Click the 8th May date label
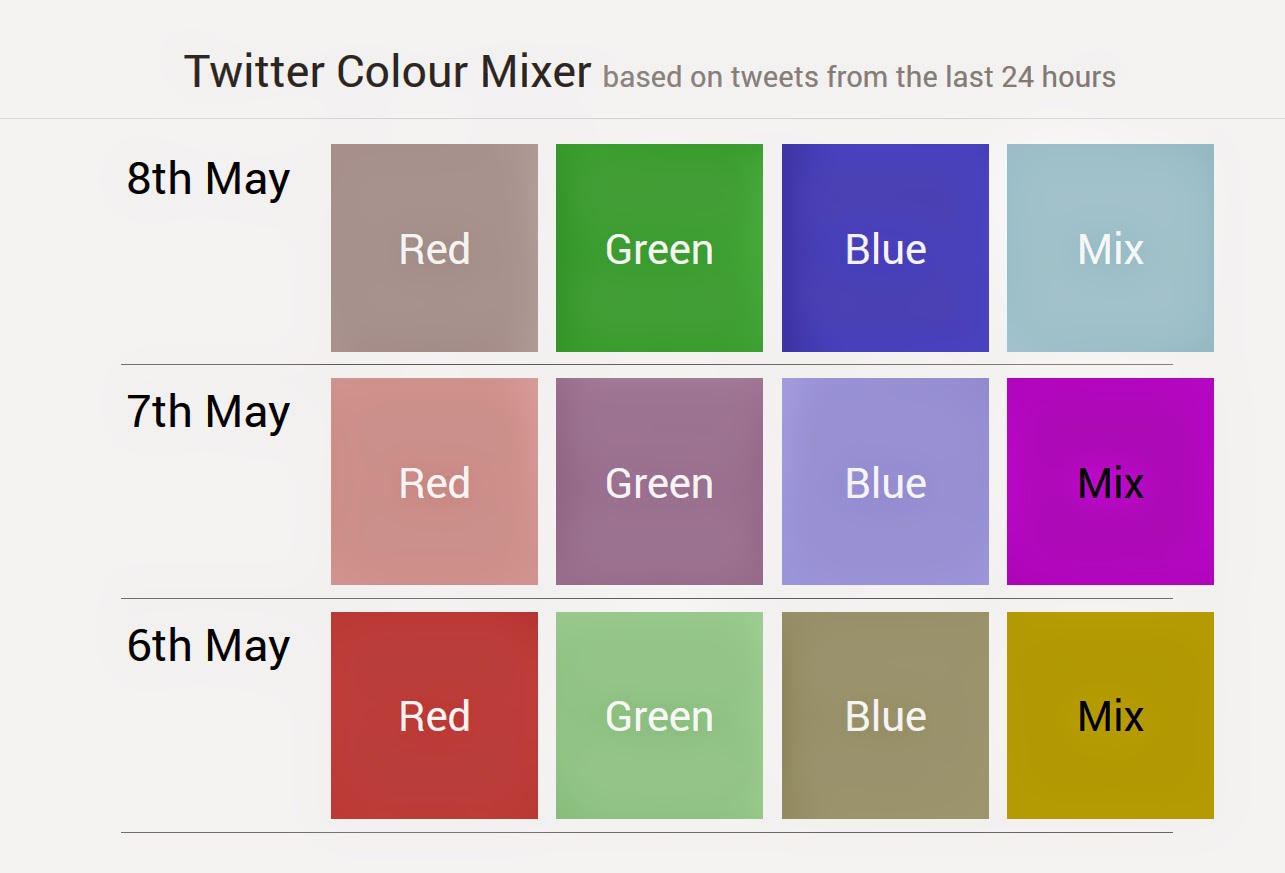This screenshot has width=1285, height=873. [208, 179]
